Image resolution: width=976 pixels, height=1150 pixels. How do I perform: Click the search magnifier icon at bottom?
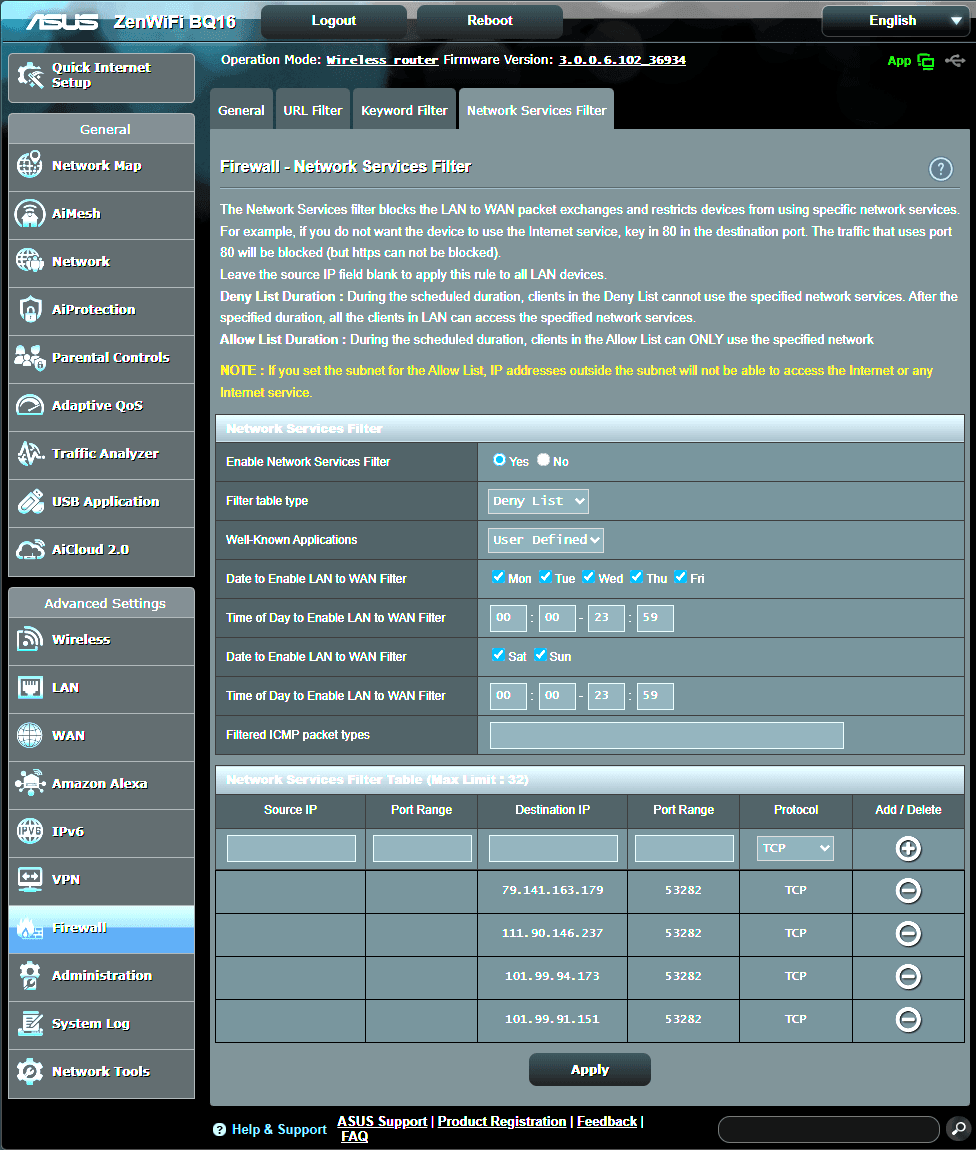point(957,1129)
